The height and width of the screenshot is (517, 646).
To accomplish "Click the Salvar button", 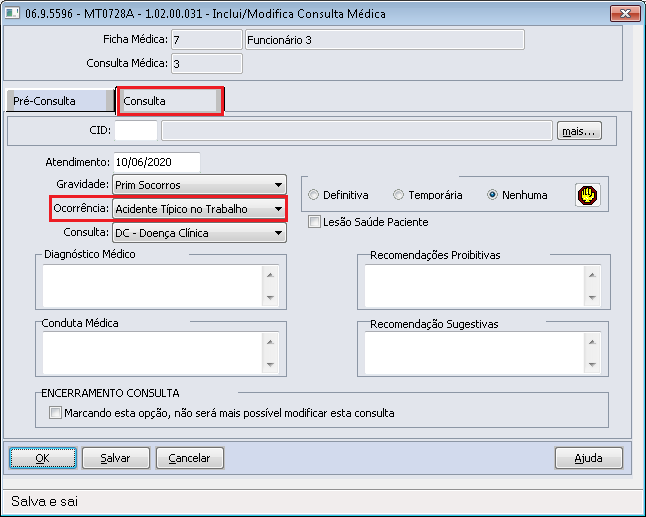I will 116,458.
